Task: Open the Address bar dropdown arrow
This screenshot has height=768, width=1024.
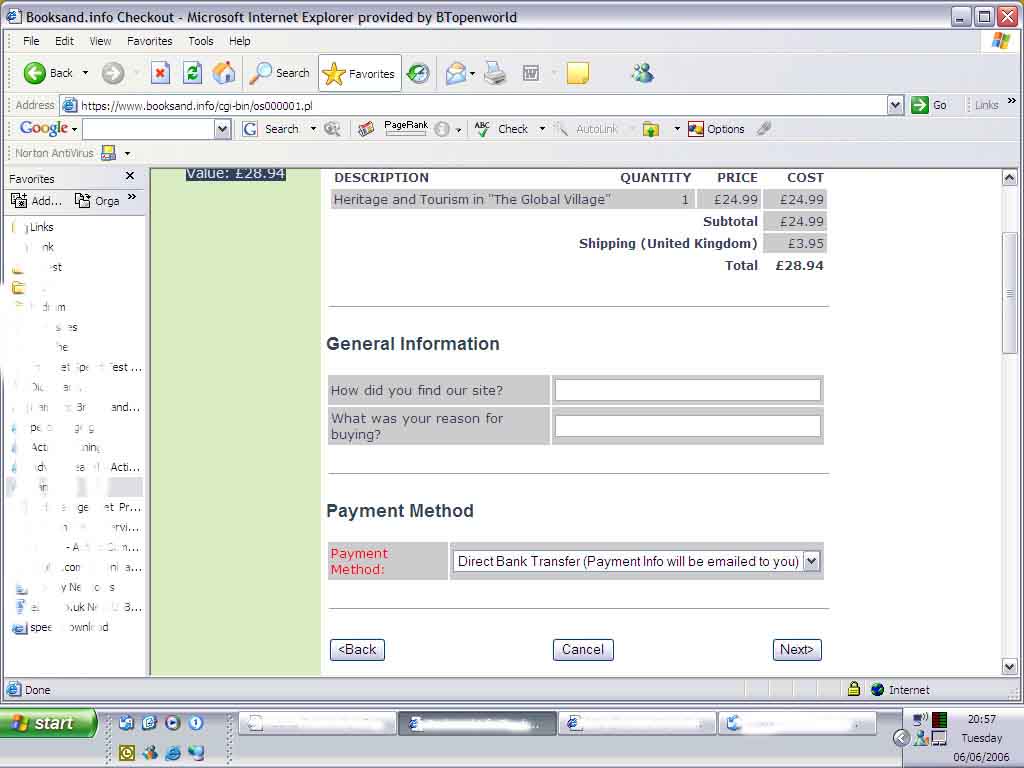Action: pyautogui.click(x=895, y=105)
